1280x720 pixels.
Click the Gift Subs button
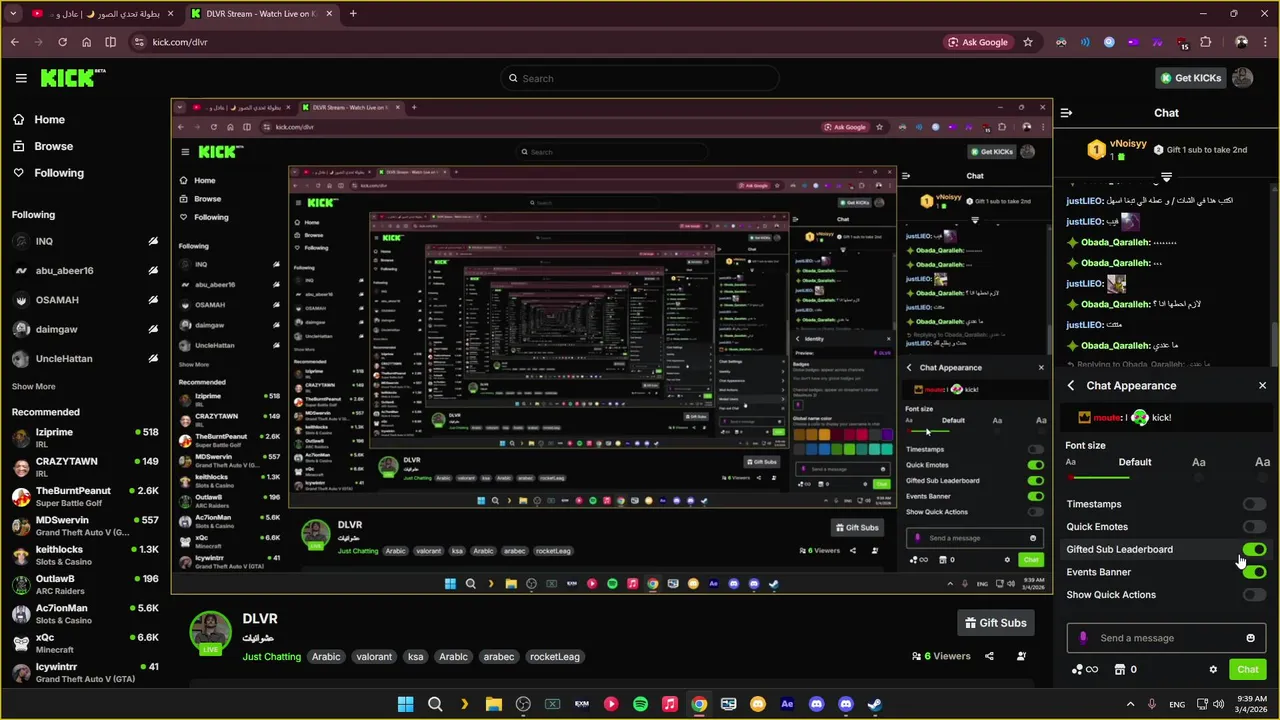point(995,623)
